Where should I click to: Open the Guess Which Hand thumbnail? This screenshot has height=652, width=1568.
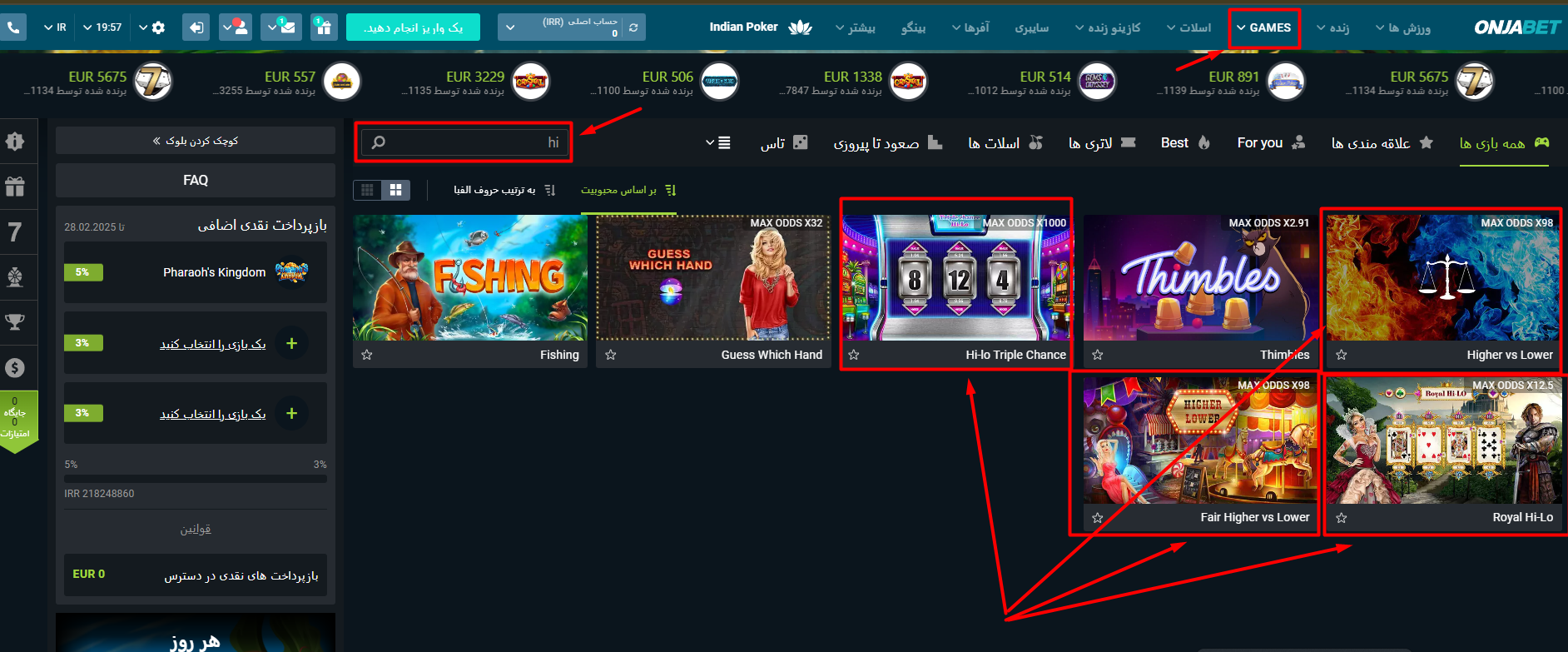(x=714, y=277)
